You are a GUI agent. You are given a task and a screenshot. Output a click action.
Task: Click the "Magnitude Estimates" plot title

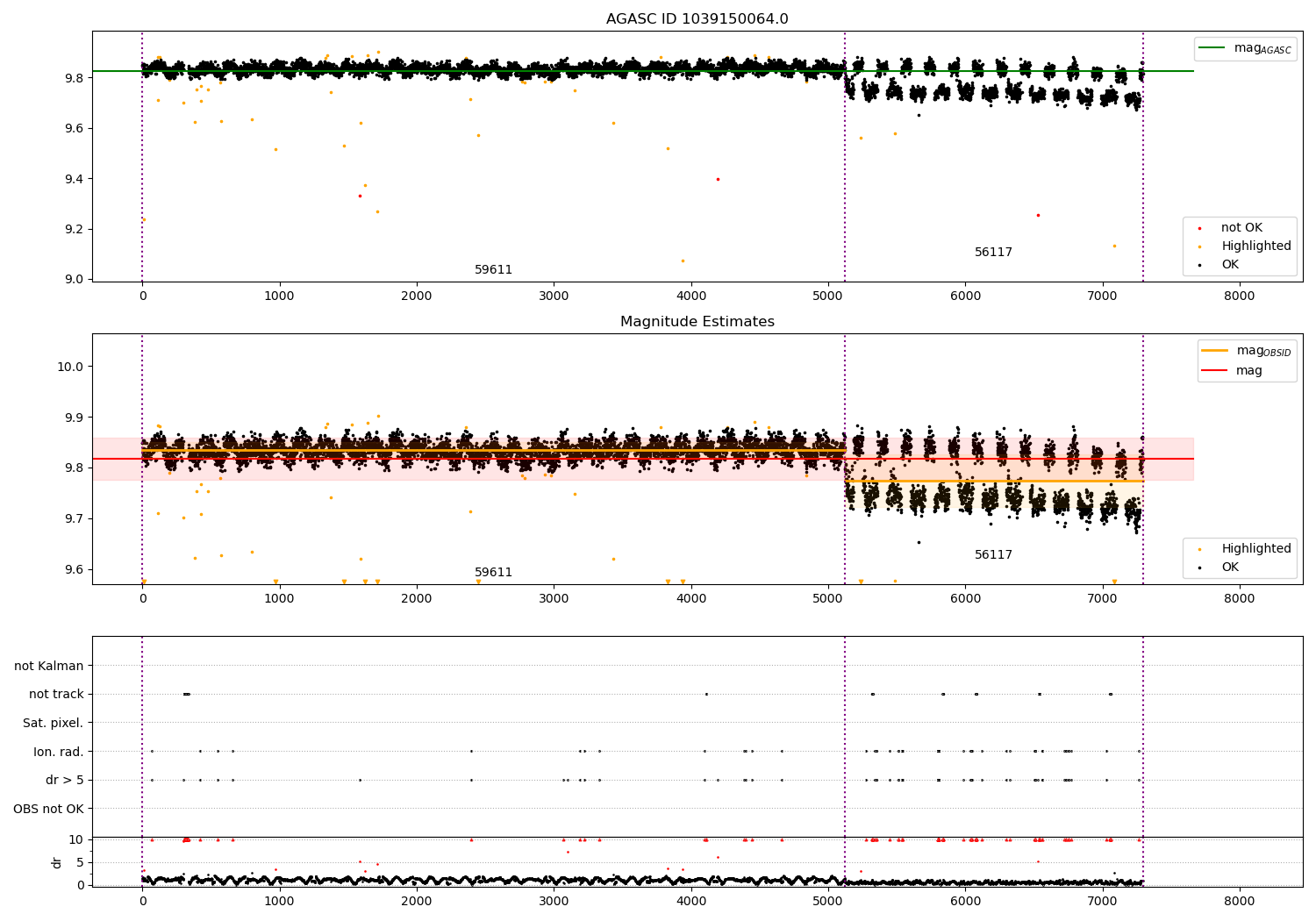[x=697, y=322]
